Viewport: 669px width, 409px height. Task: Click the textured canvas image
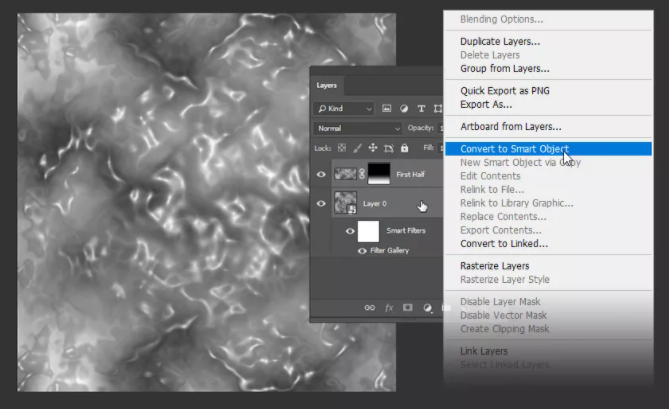[x=207, y=202]
